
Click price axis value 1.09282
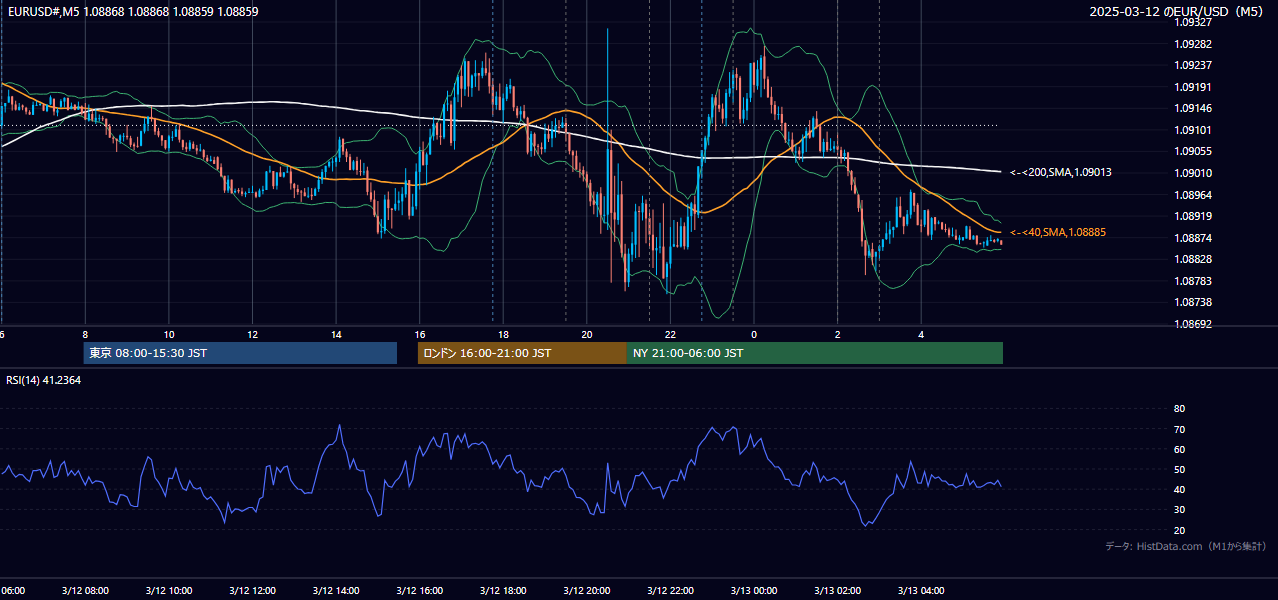pos(1192,44)
